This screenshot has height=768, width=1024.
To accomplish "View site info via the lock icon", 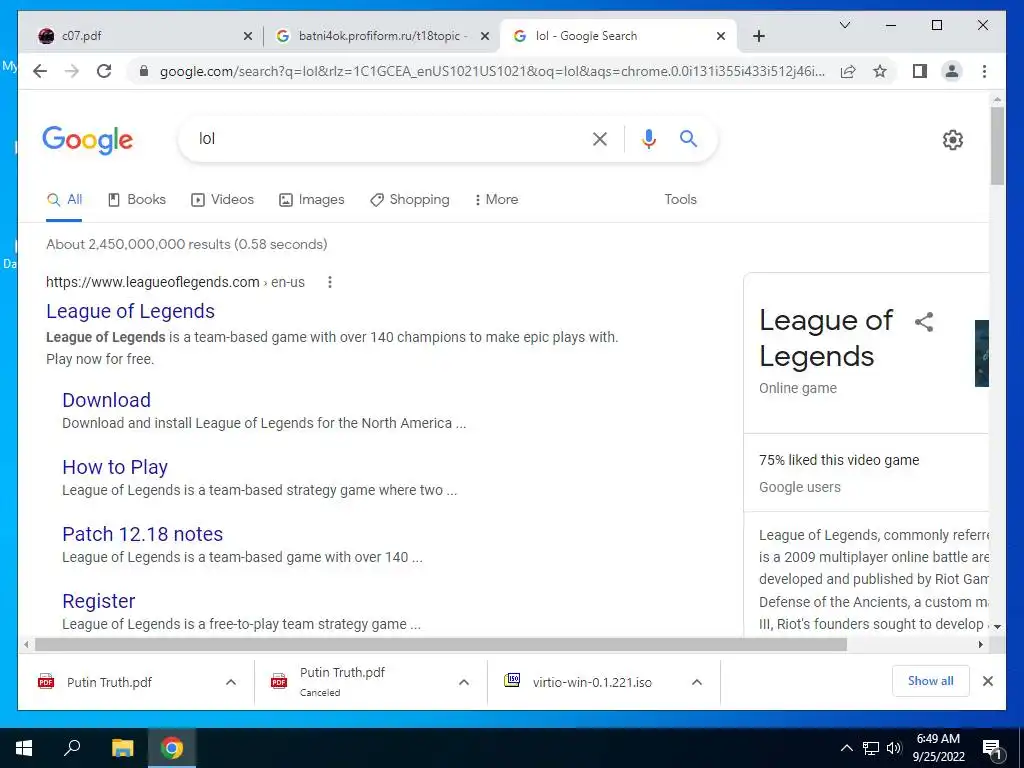I will click(144, 71).
